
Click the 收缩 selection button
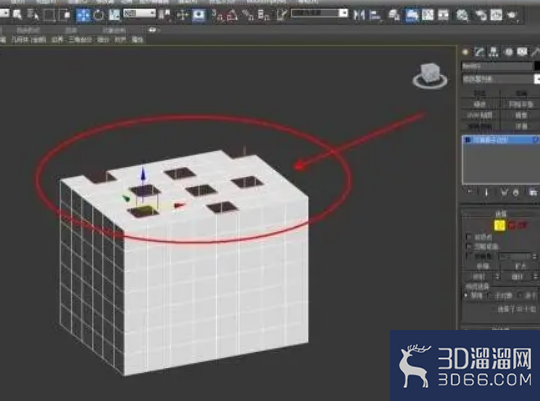tap(482, 266)
